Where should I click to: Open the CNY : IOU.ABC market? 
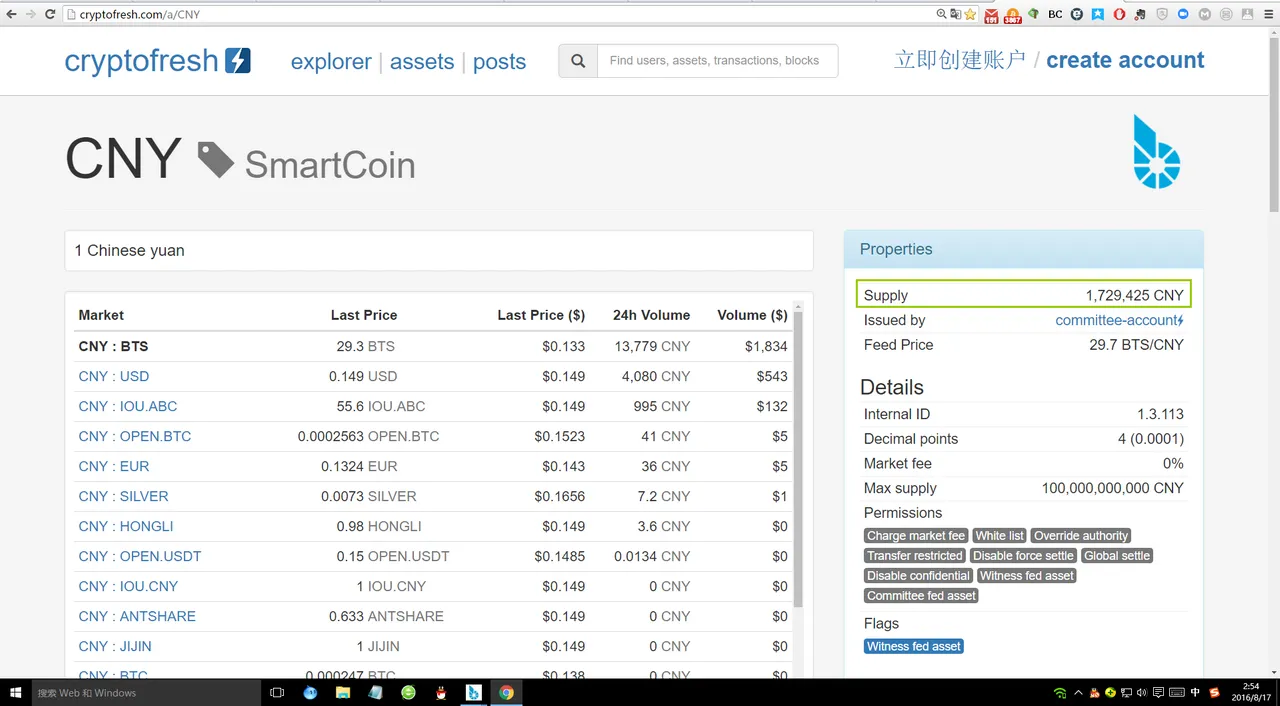click(128, 406)
